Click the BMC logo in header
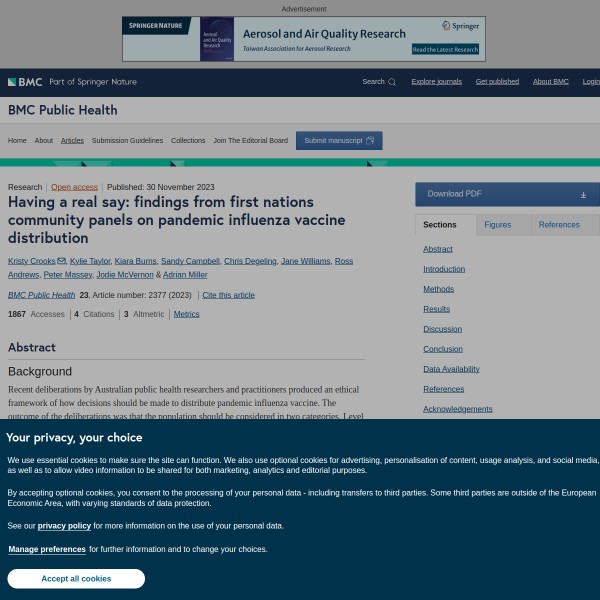Screen dimensions: 600x600 tap(26, 82)
